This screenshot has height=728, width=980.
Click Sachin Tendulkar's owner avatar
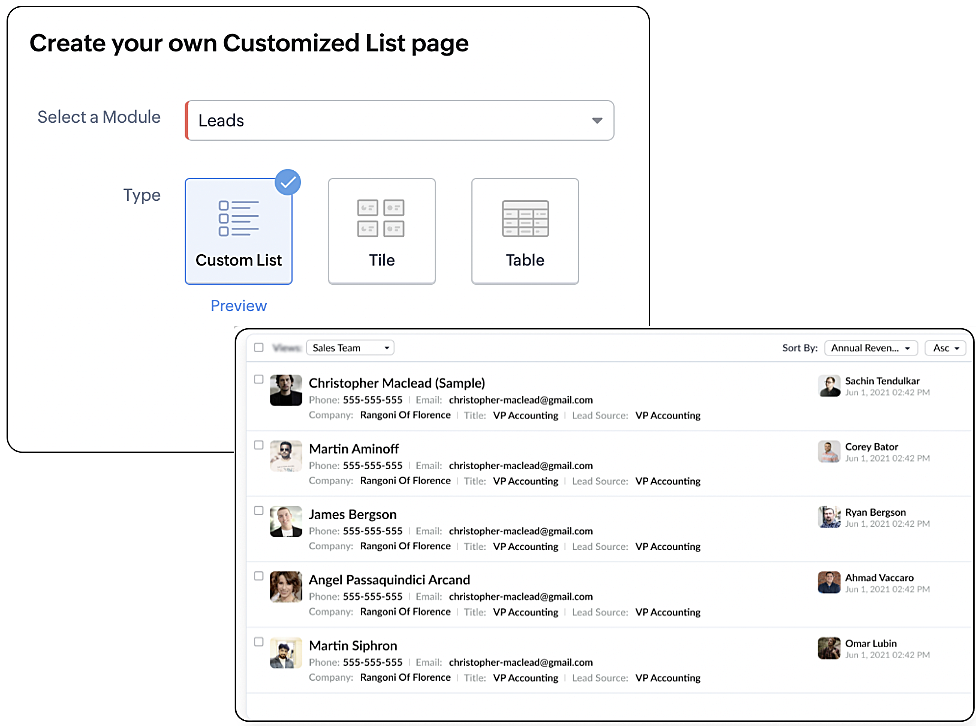[x=829, y=386]
